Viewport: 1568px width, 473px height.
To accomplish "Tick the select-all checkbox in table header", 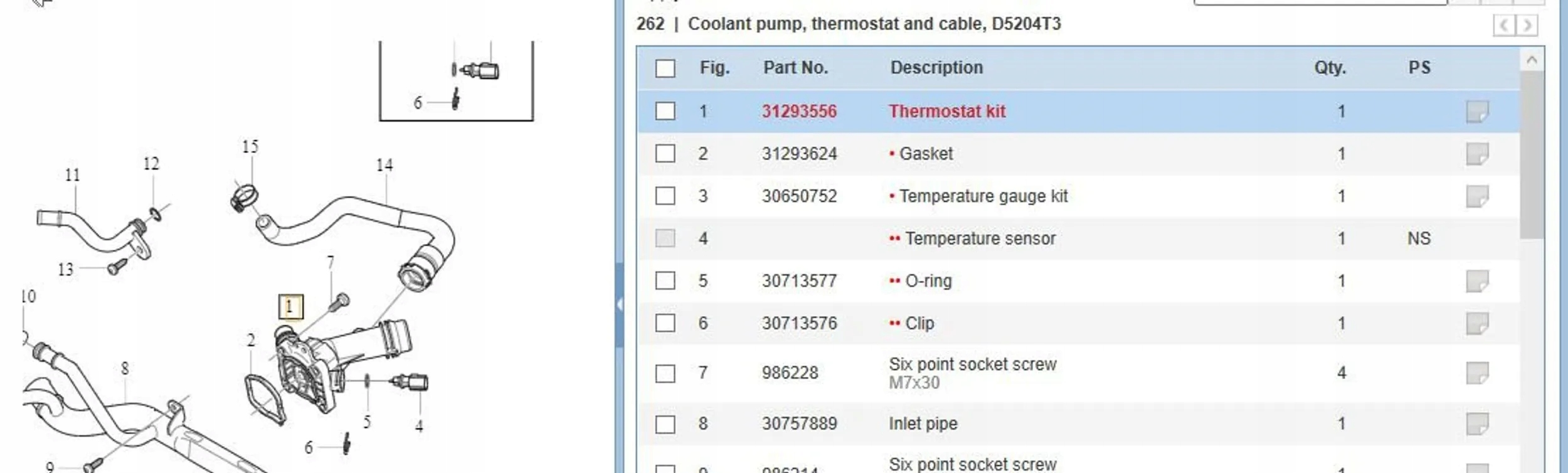I will point(665,68).
